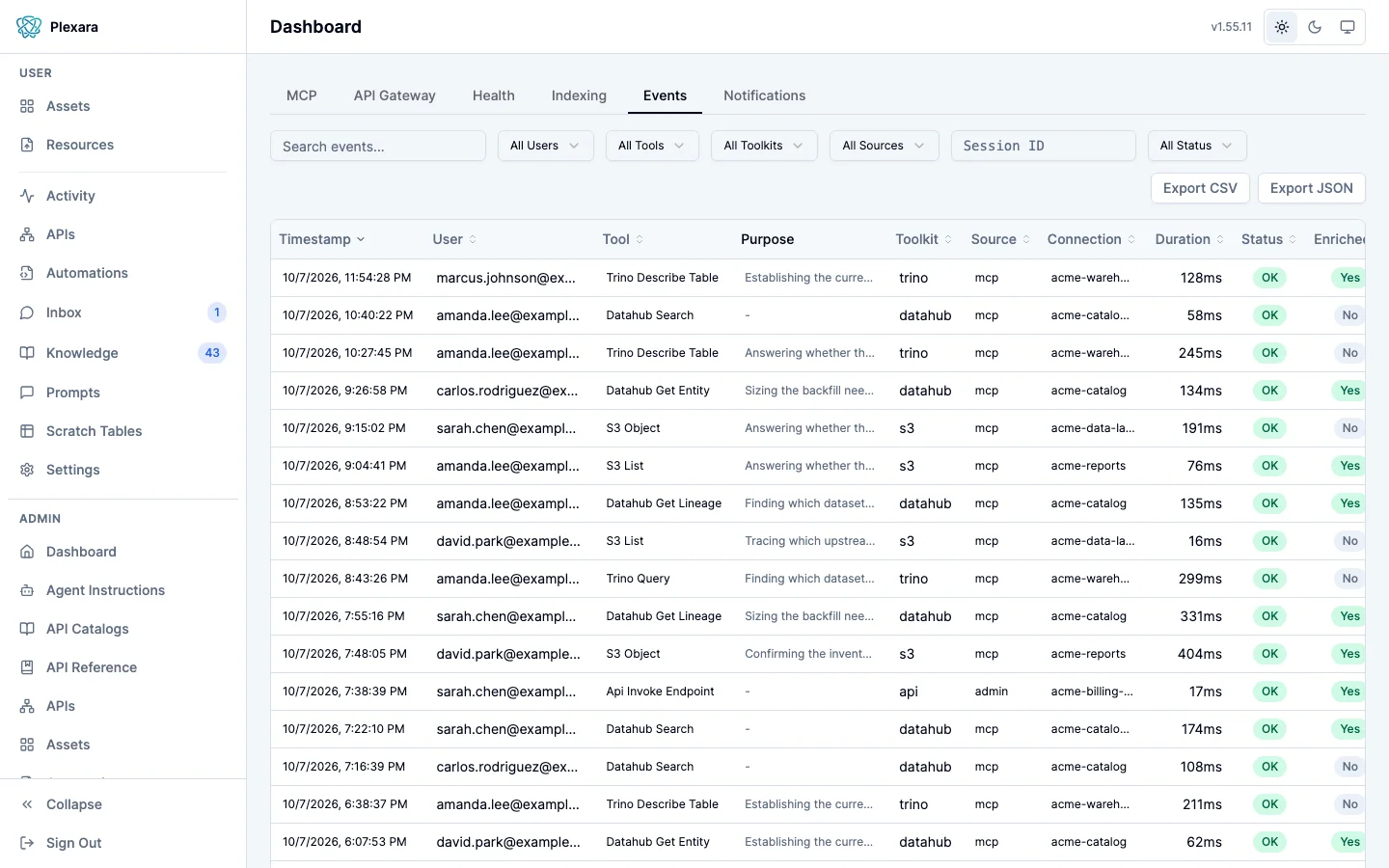Open the Knowledge book icon

pyautogui.click(x=27, y=353)
